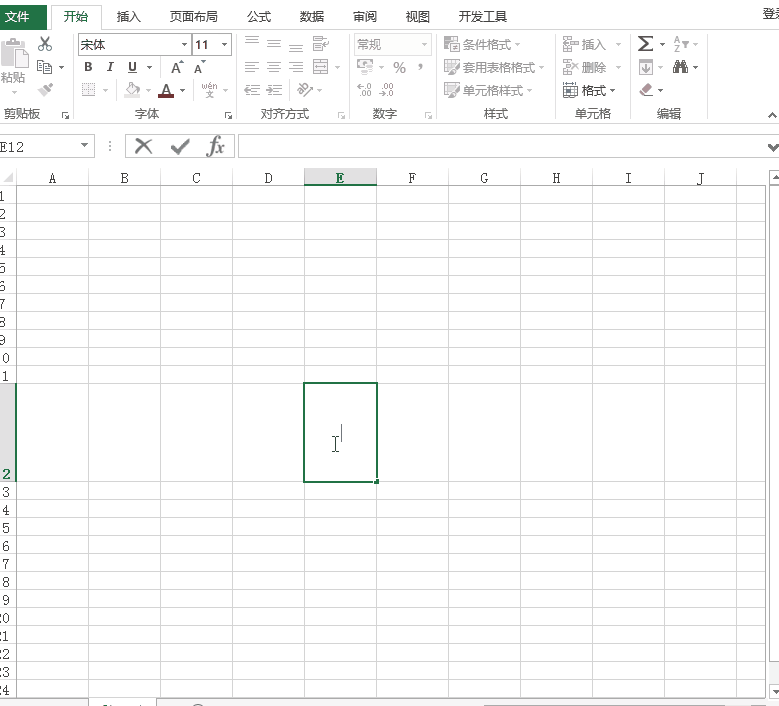
Task: Open the font name dropdown showing 宋体
Action: [x=184, y=45]
